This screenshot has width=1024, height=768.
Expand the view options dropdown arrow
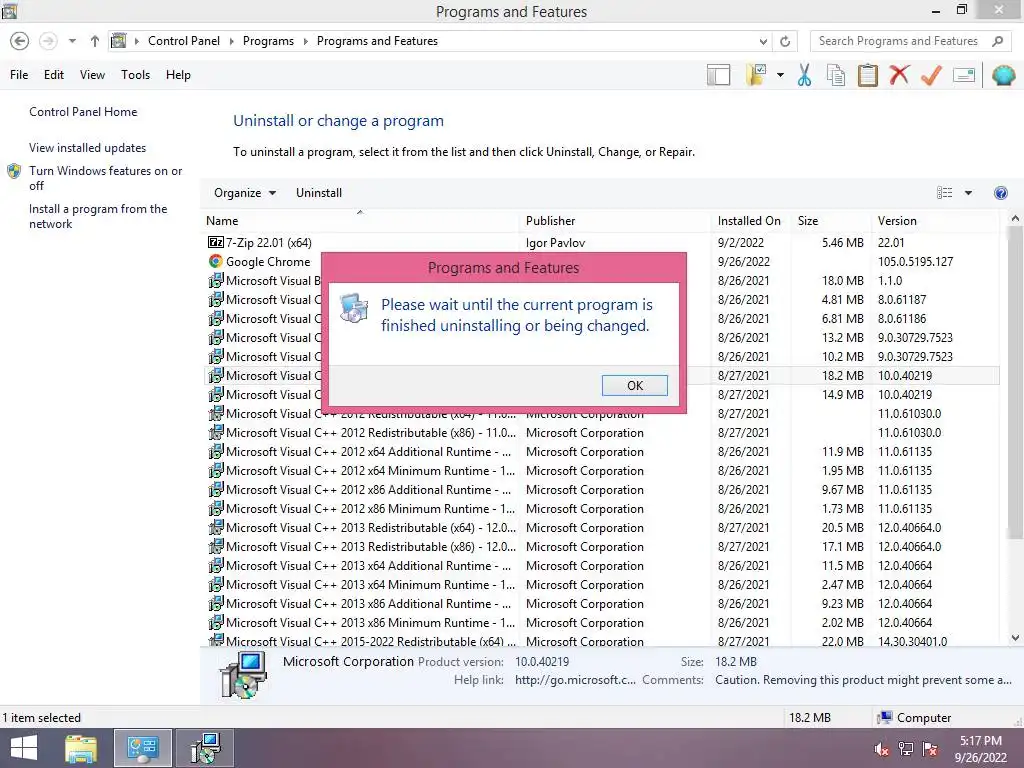(968, 193)
